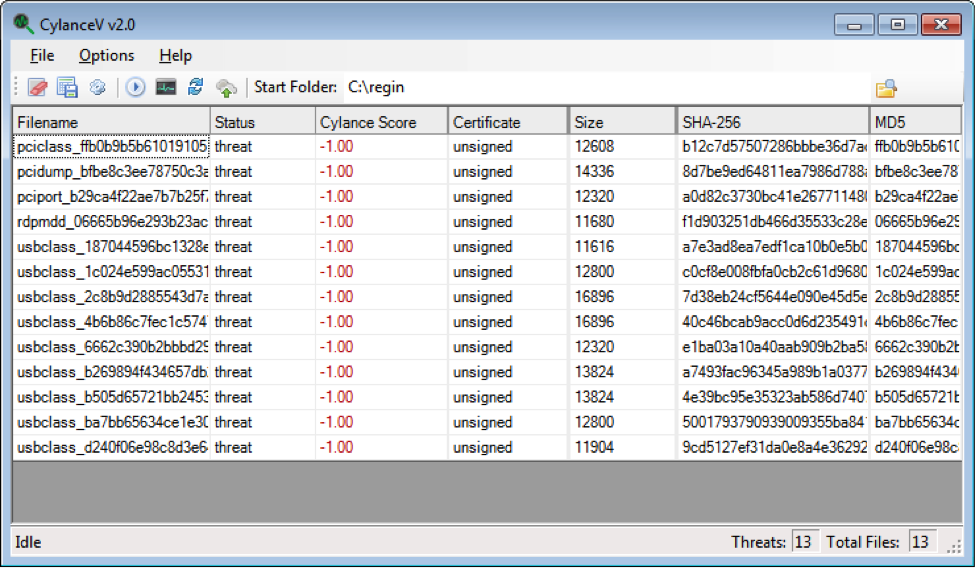Click the SHA-256 hash starting e1ba03a10a40aab
Screen dimensions: 975x568
point(774,347)
